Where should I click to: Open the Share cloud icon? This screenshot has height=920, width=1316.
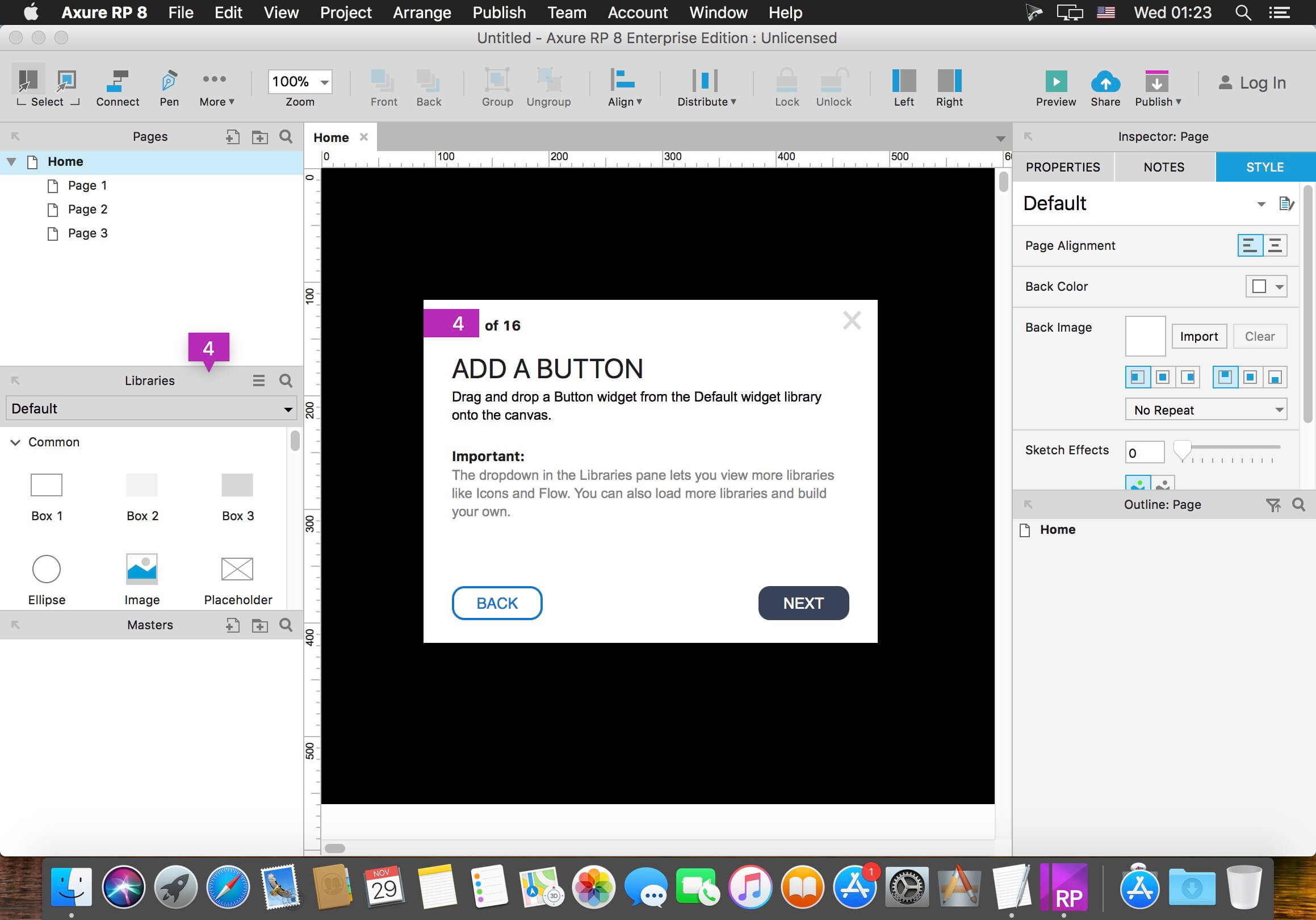pyautogui.click(x=1104, y=81)
